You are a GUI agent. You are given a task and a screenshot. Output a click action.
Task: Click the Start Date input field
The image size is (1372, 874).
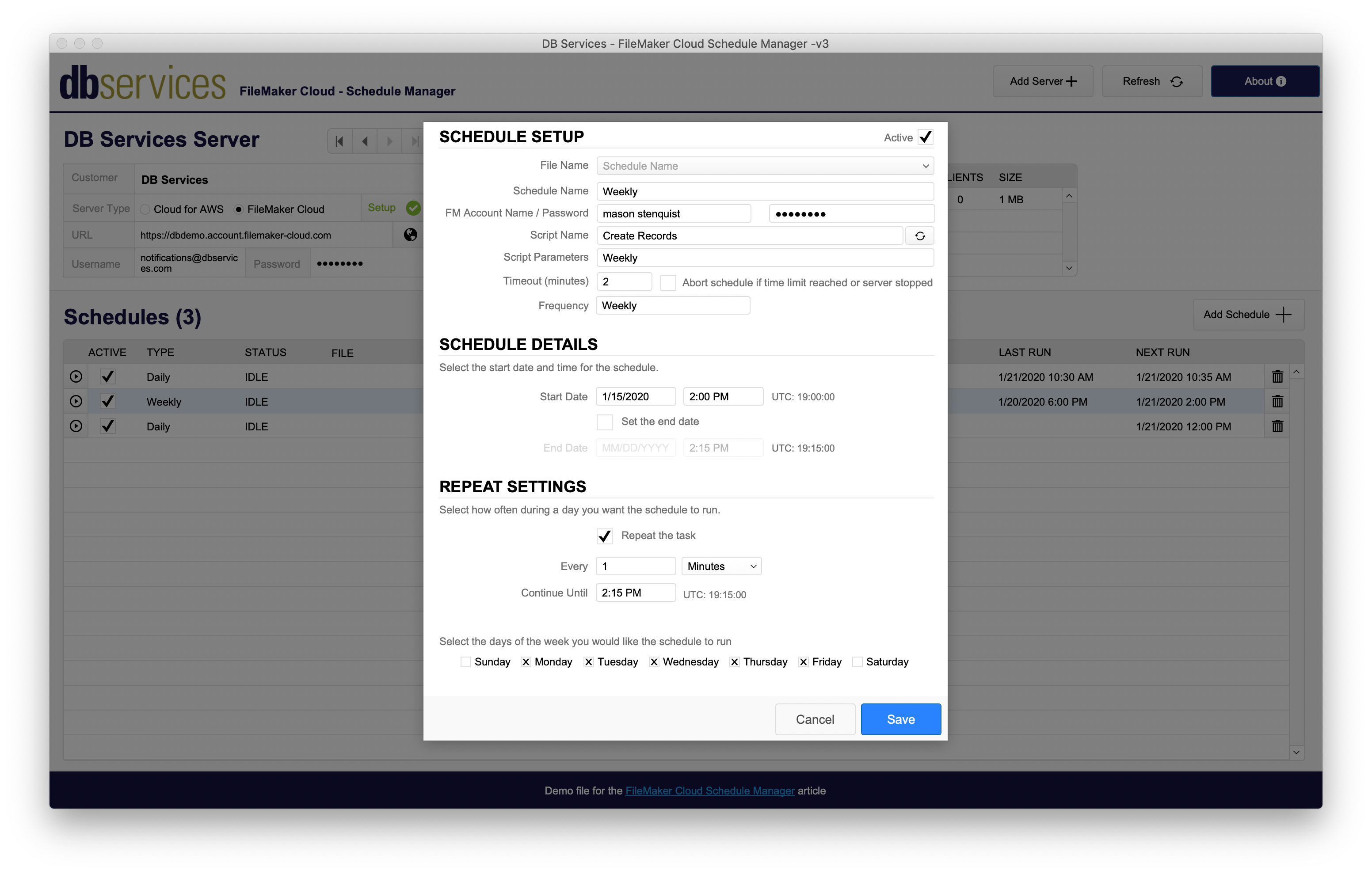point(636,397)
